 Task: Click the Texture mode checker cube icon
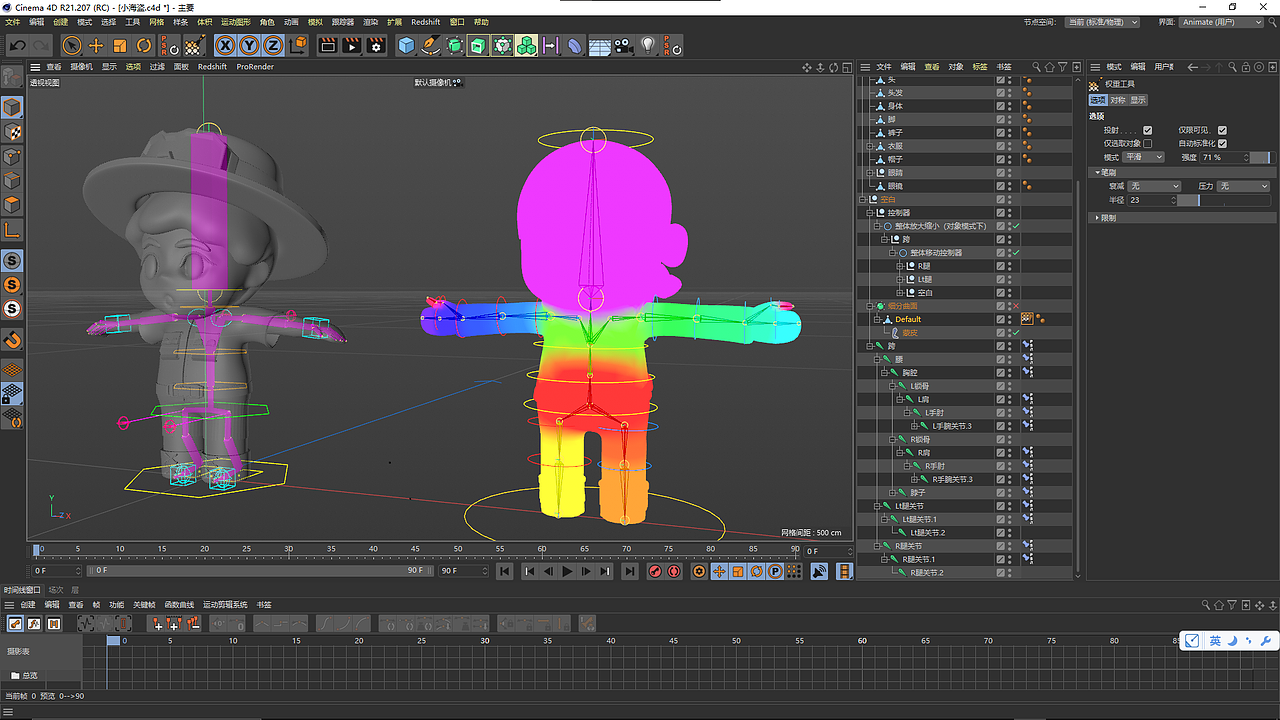coord(12,132)
